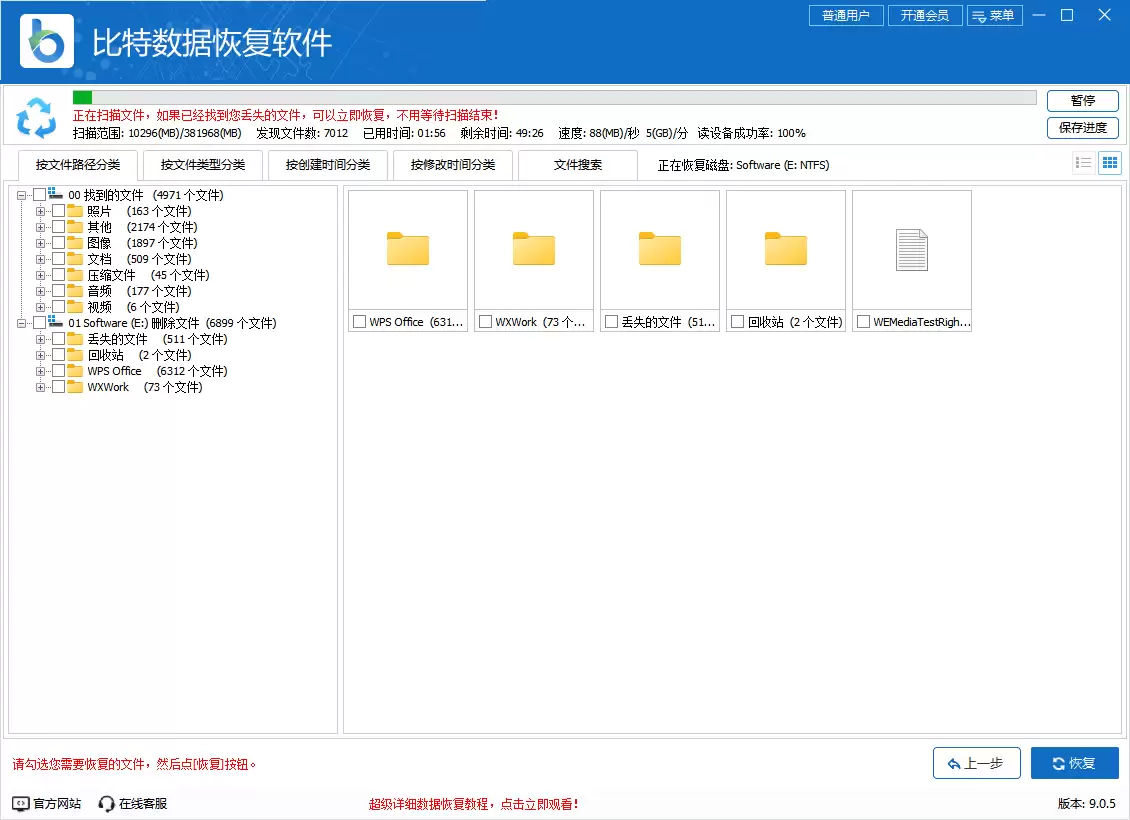Expand the 压缩文件 tree node
Image resolution: width=1130 pixels, height=820 pixels.
(38, 274)
